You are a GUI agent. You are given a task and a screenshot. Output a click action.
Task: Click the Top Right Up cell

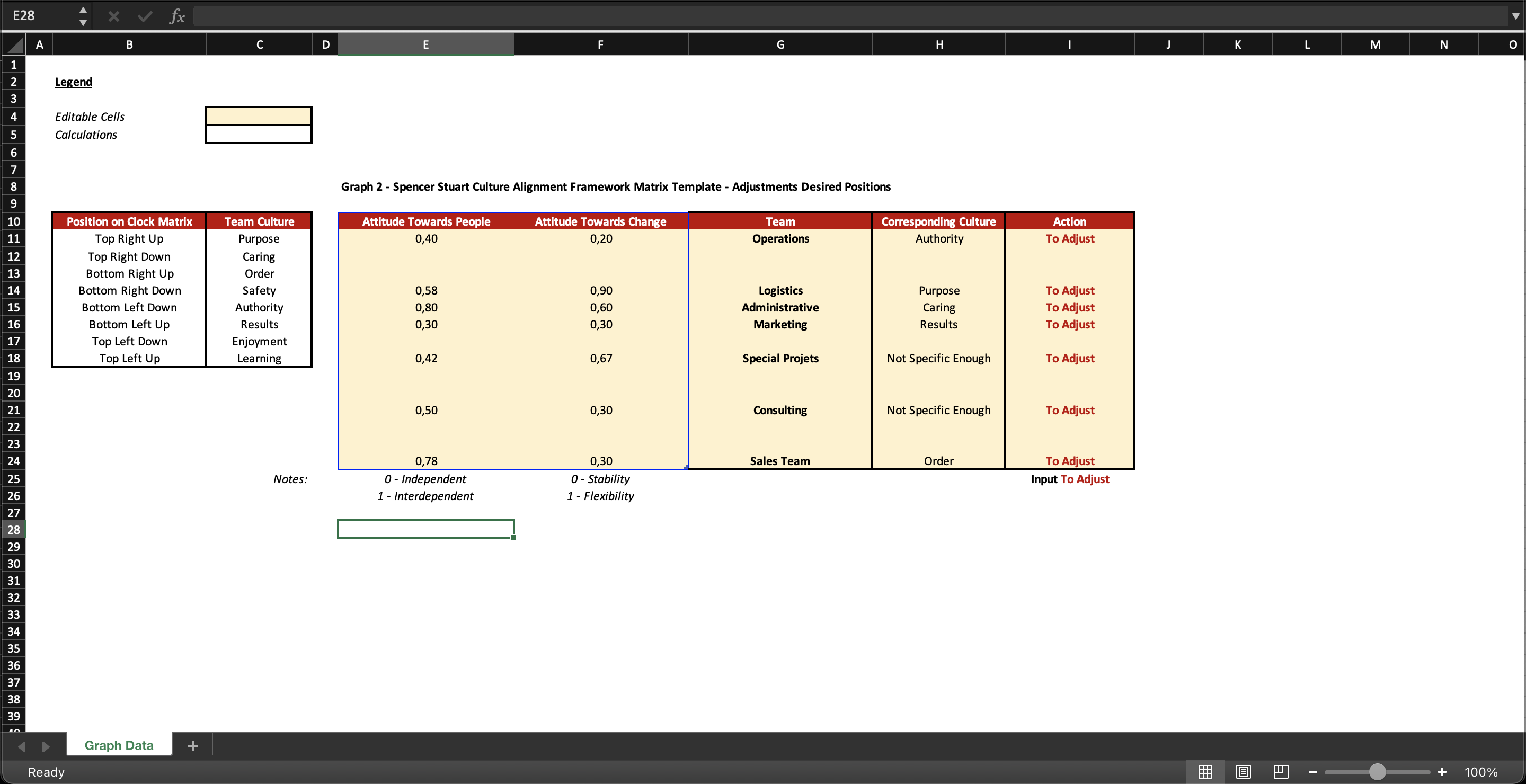click(129, 238)
